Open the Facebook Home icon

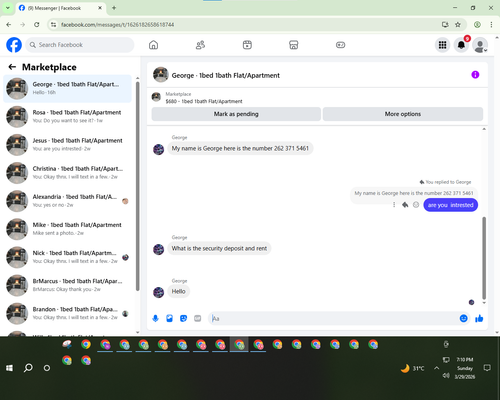(x=153, y=45)
